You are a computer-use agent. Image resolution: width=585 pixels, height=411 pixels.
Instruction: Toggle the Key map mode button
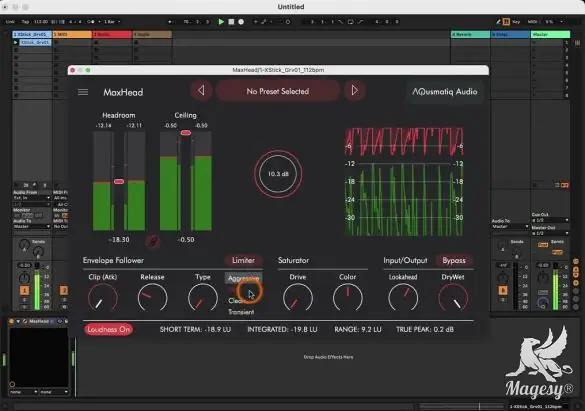click(x=516, y=22)
